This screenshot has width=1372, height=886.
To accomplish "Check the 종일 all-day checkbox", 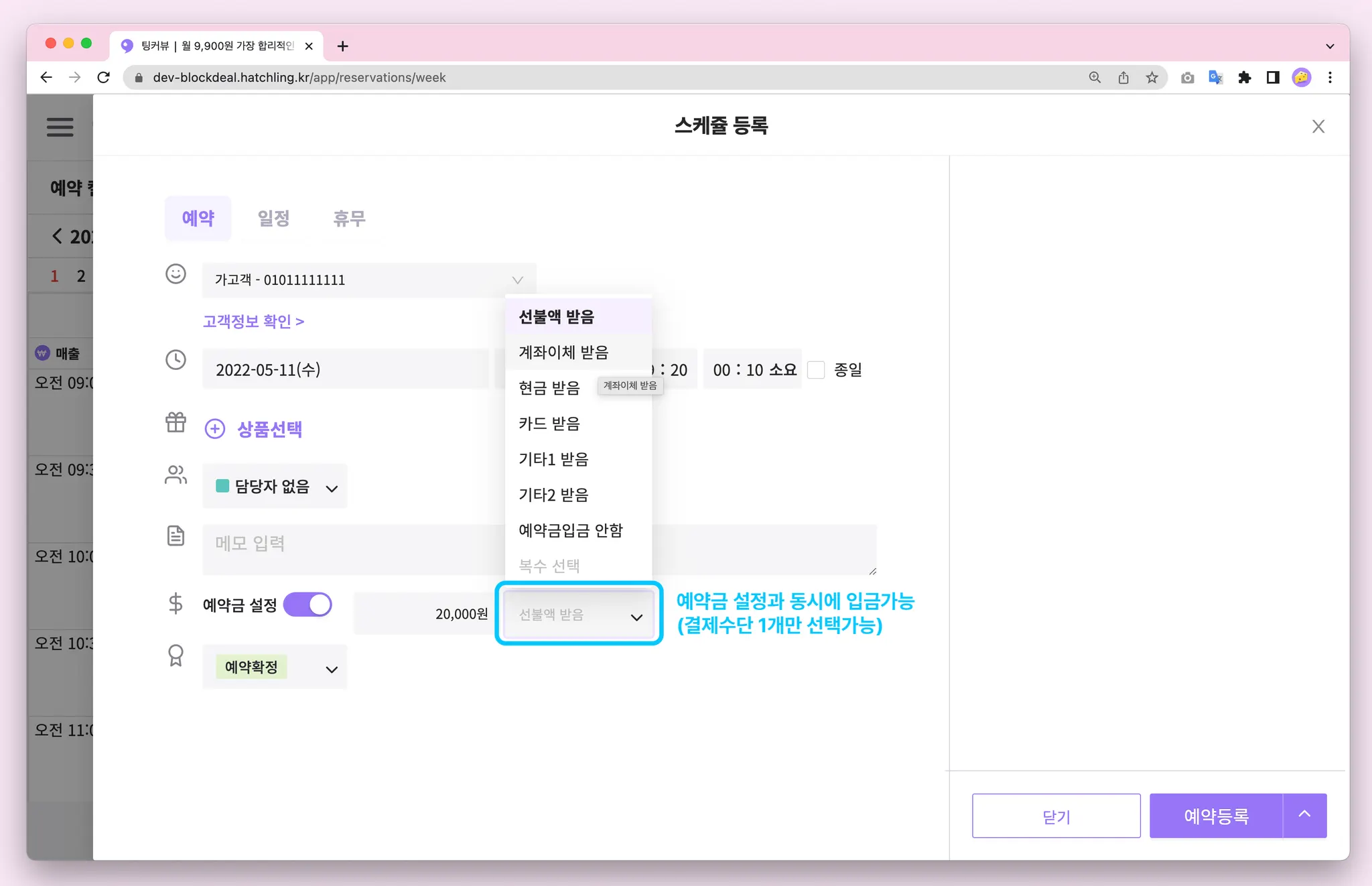I will point(816,370).
